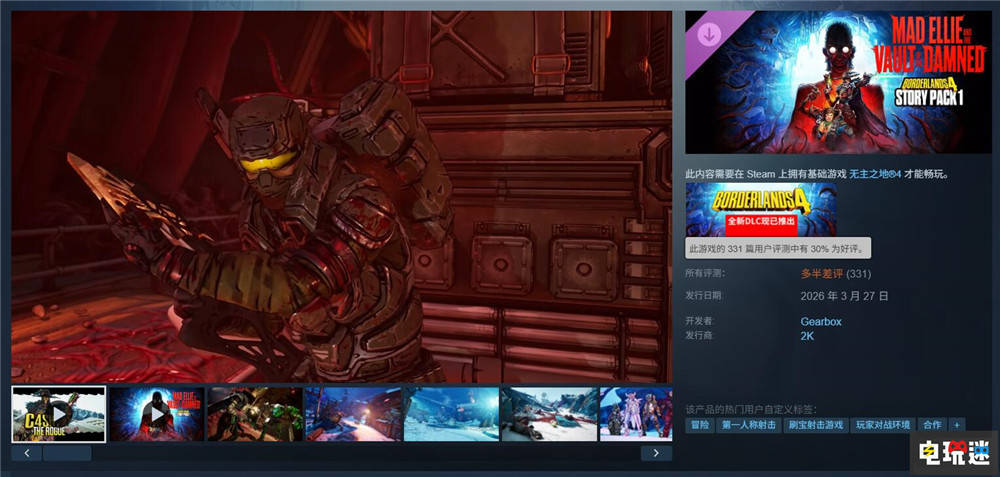The width and height of the screenshot is (1000, 477).
Task: Select the green creature screenshot thumbnail
Action: coord(254,413)
